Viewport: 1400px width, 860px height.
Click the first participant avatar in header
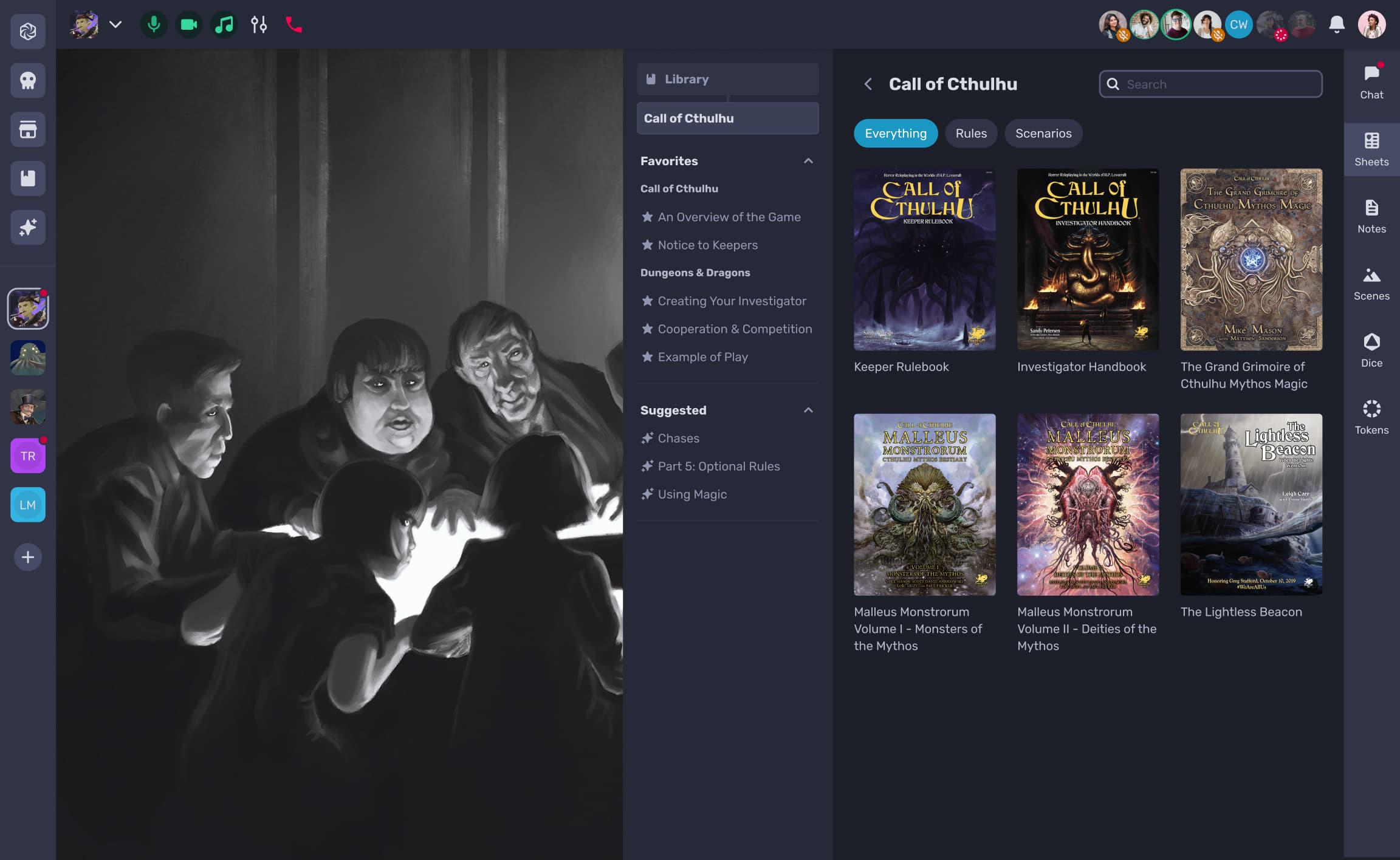[x=1113, y=25]
